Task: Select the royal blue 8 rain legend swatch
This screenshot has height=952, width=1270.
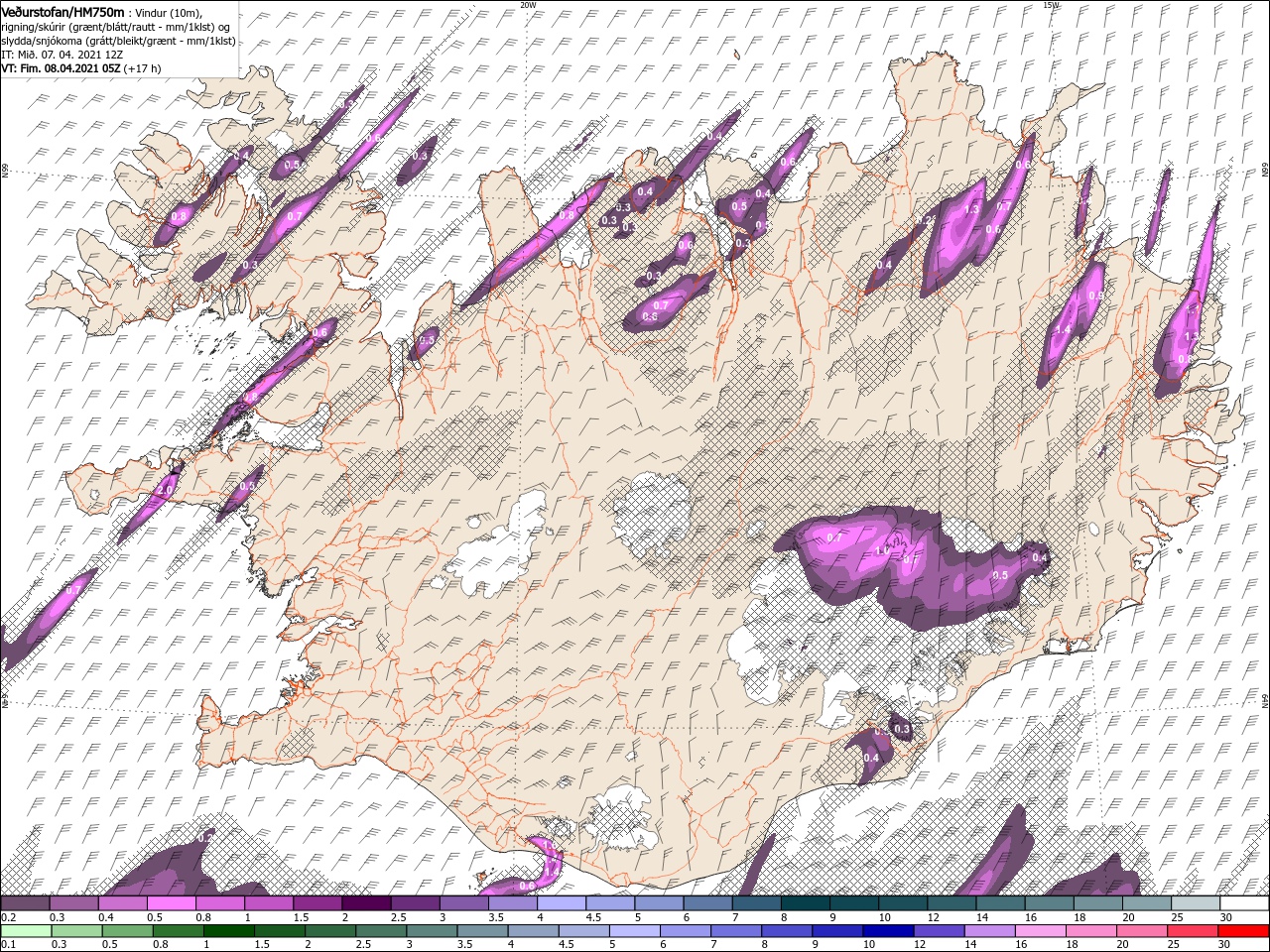Action: (788, 931)
